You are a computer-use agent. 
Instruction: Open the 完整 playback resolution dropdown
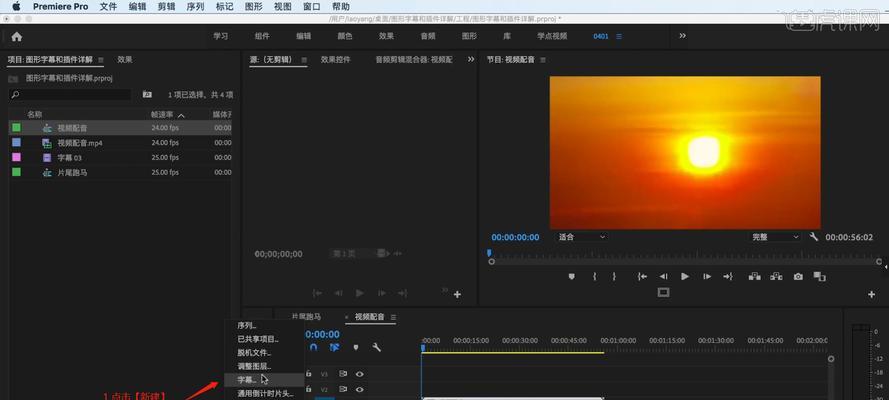click(774, 237)
